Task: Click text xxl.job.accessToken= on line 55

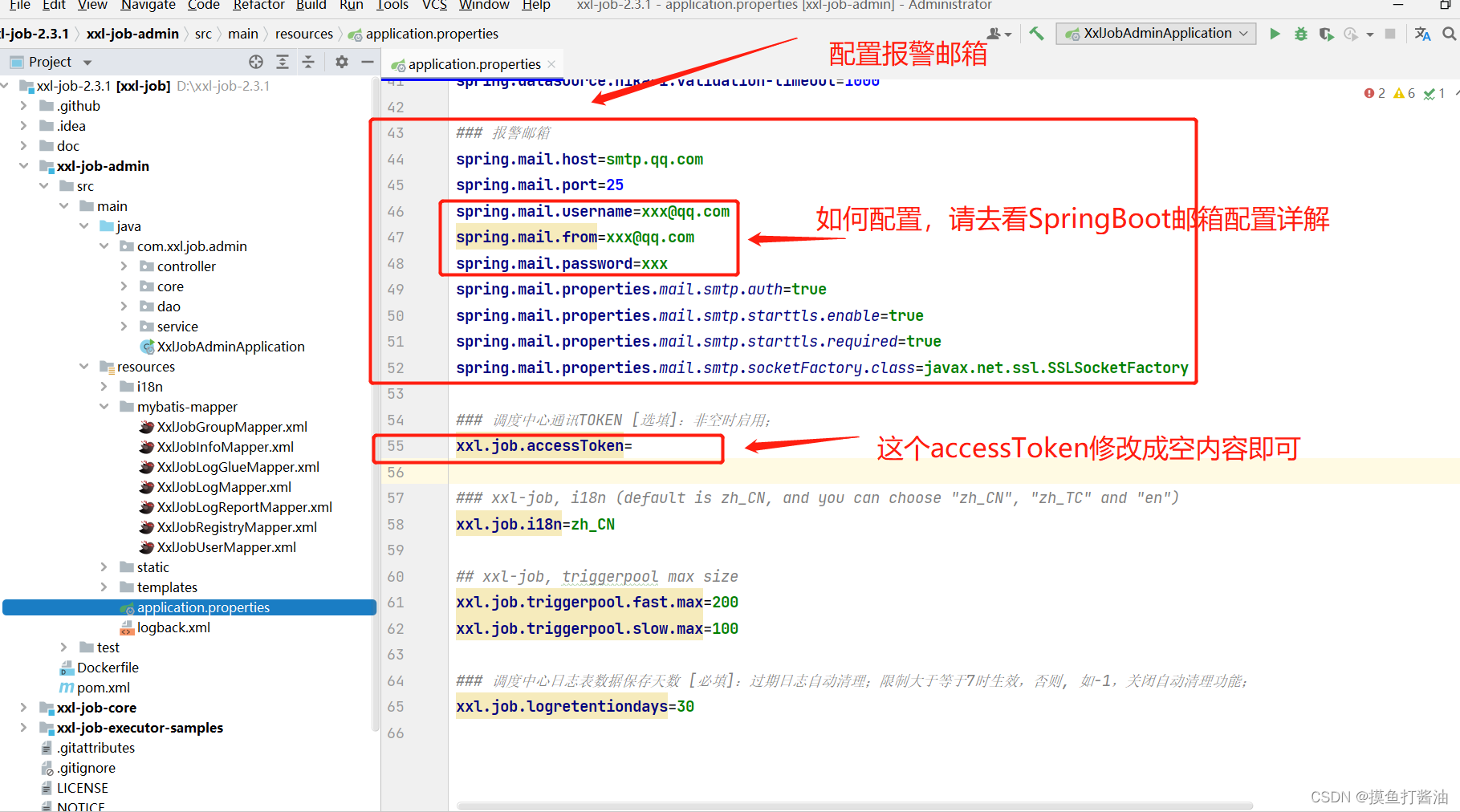Action: (x=544, y=446)
